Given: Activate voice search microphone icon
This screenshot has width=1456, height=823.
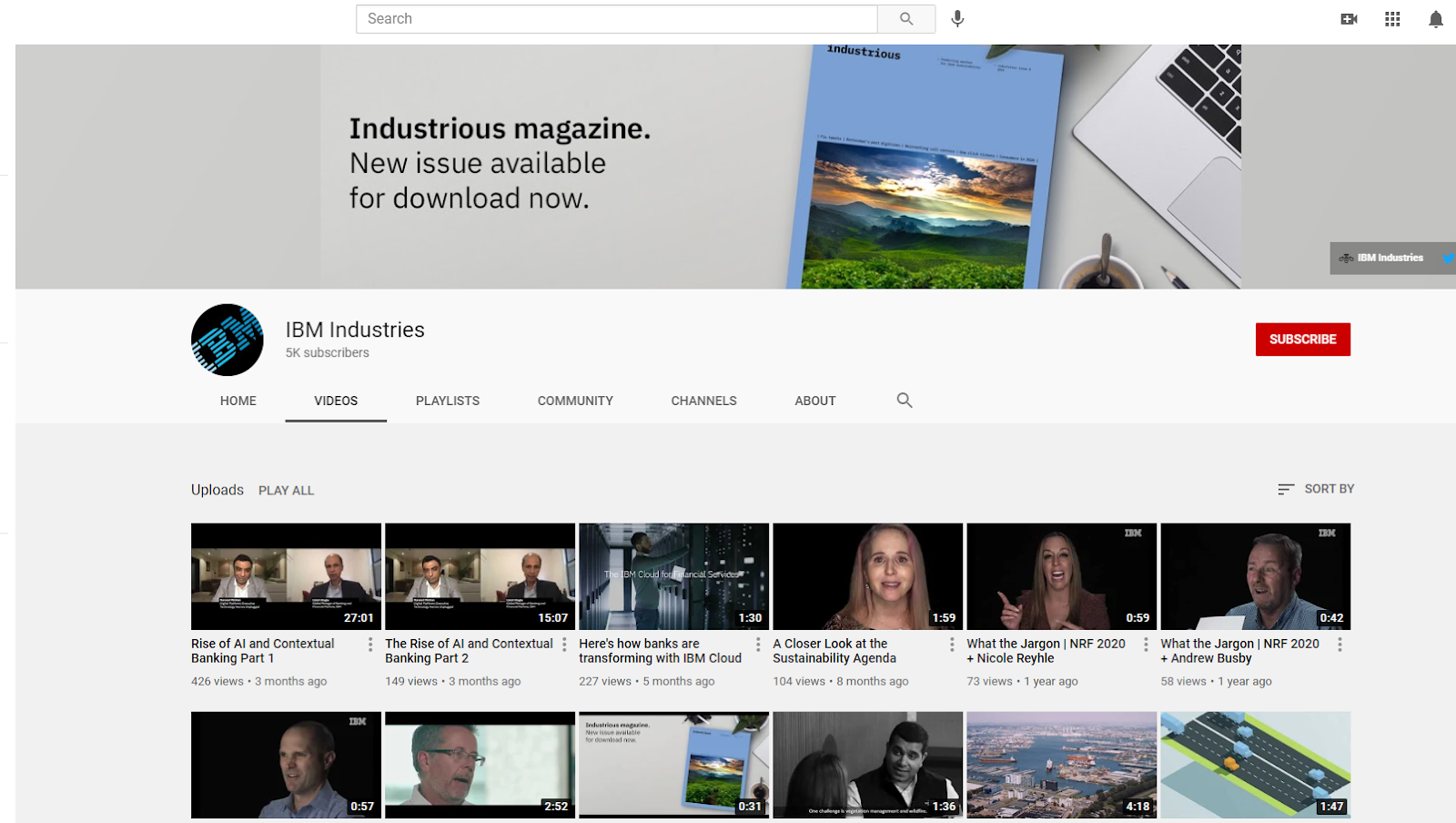Looking at the screenshot, I should tap(957, 19).
